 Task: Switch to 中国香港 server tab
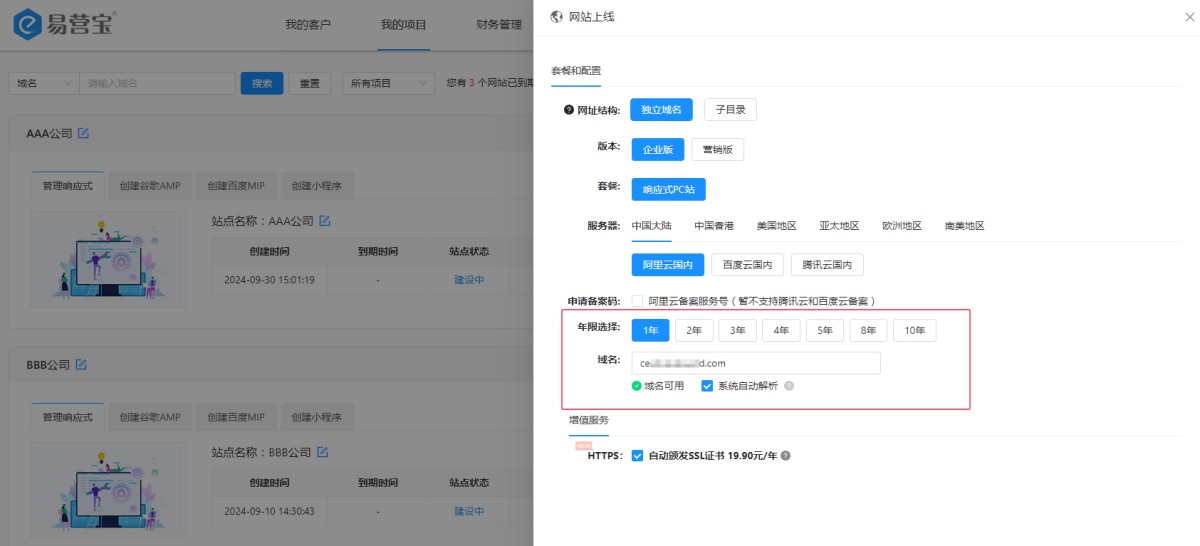714,226
